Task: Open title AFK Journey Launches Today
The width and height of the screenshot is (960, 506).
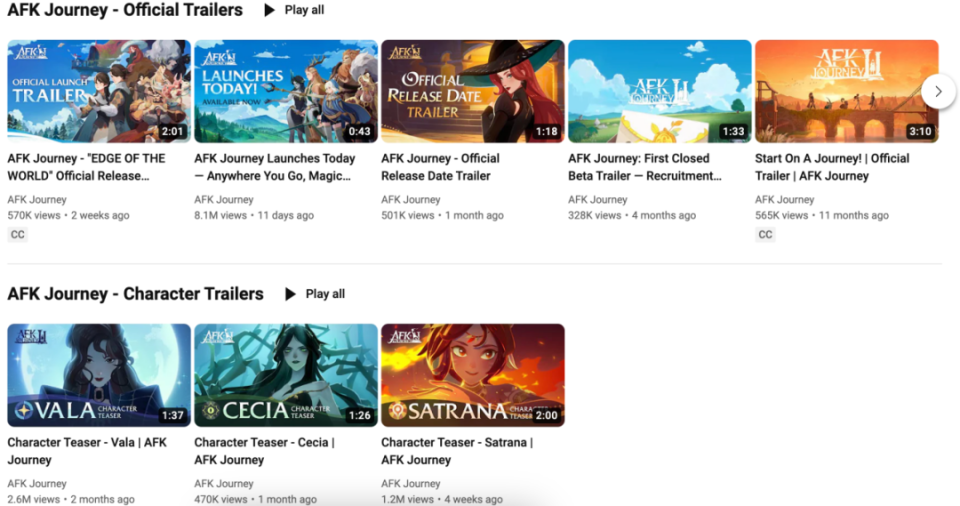Action: [x=275, y=167]
